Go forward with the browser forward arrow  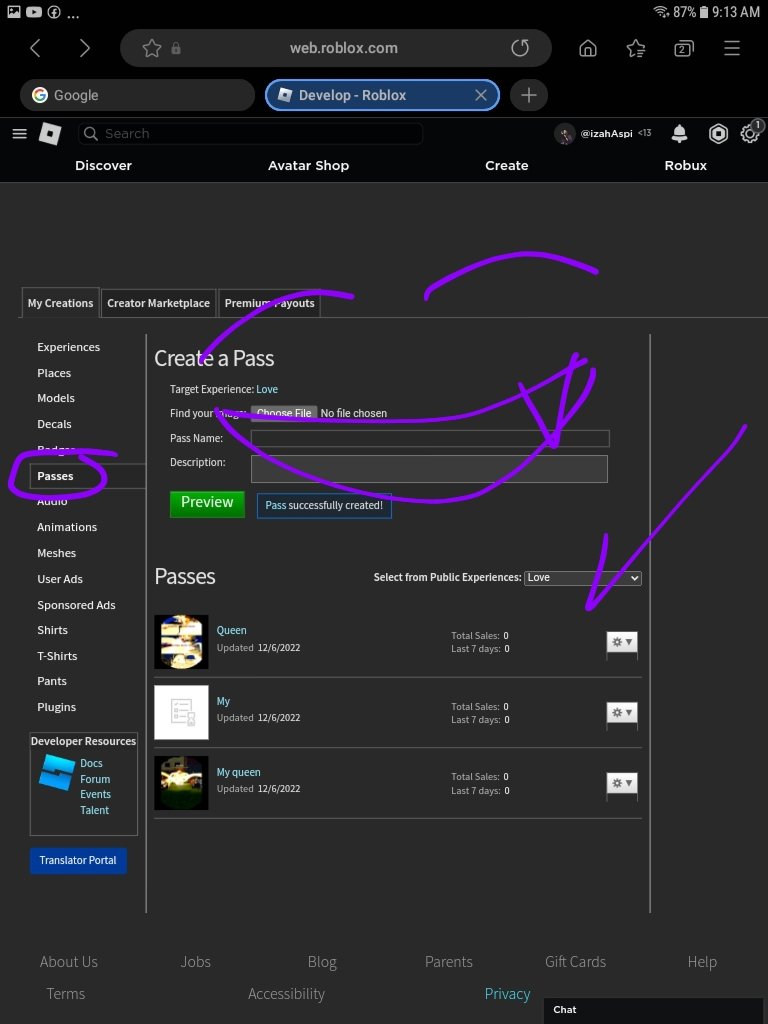point(84,48)
